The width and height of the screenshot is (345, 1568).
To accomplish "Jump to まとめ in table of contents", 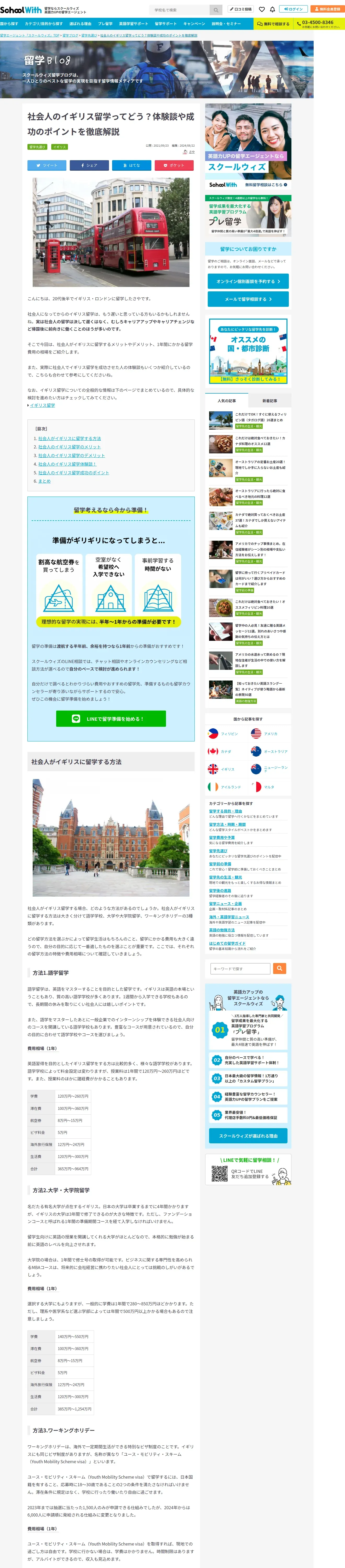I will coord(44,481).
